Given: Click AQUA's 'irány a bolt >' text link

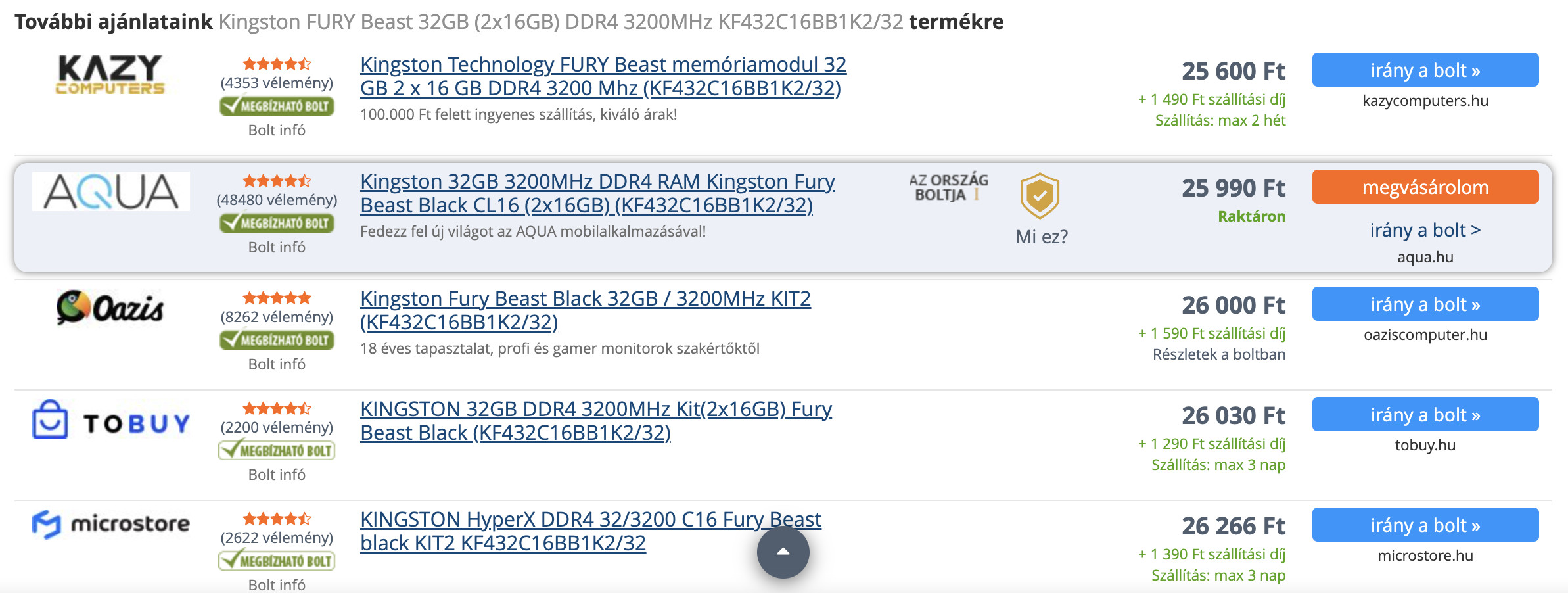Looking at the screenshot, I should click(1425, 230).
